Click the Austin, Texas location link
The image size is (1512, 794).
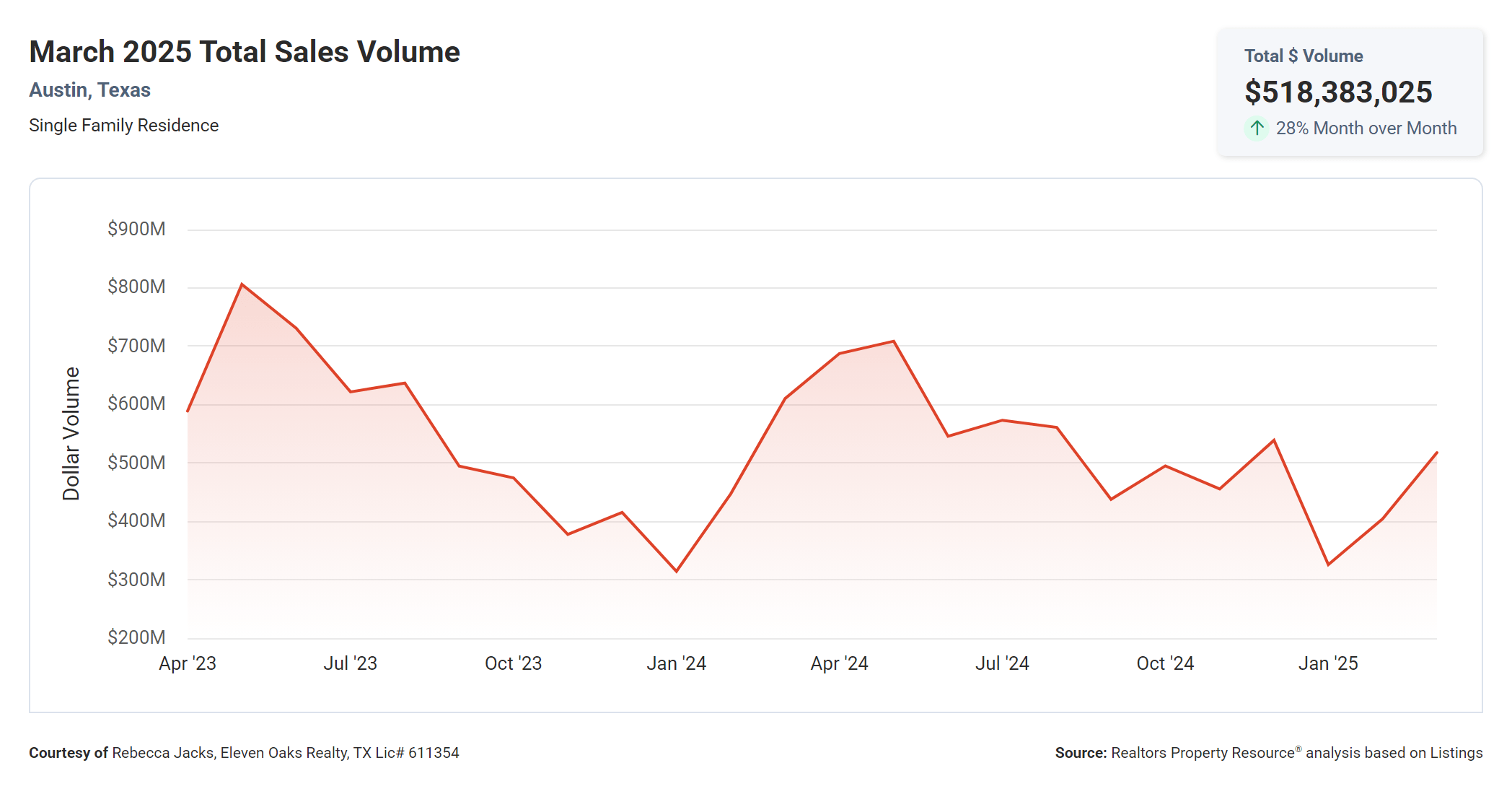[89, 90]
